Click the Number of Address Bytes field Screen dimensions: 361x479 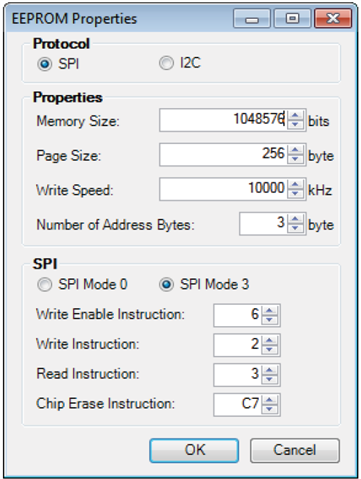[x=263, y=224]
